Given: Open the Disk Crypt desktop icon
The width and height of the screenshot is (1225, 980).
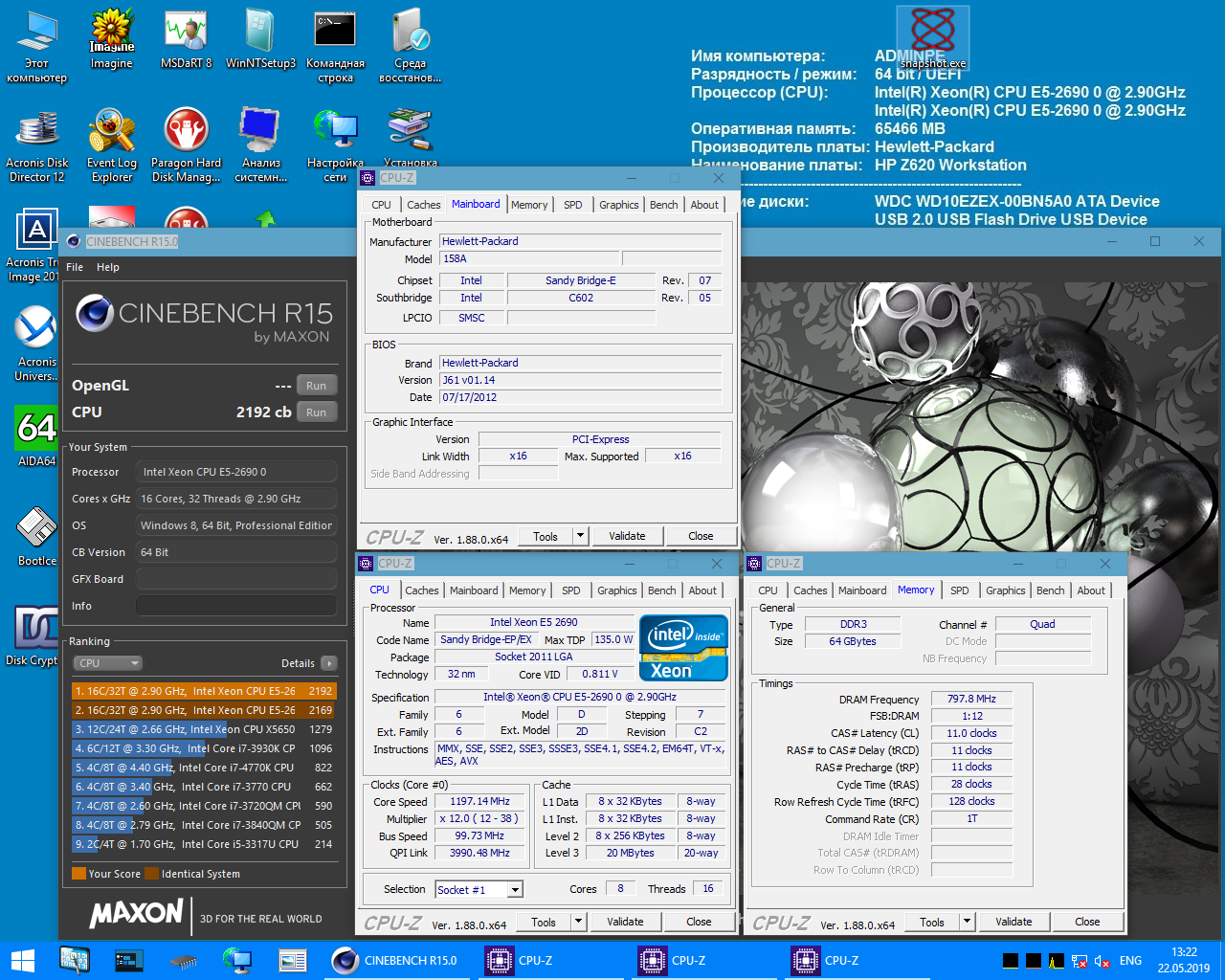Looking at the screenshot, I should click(x=34, y=635).
